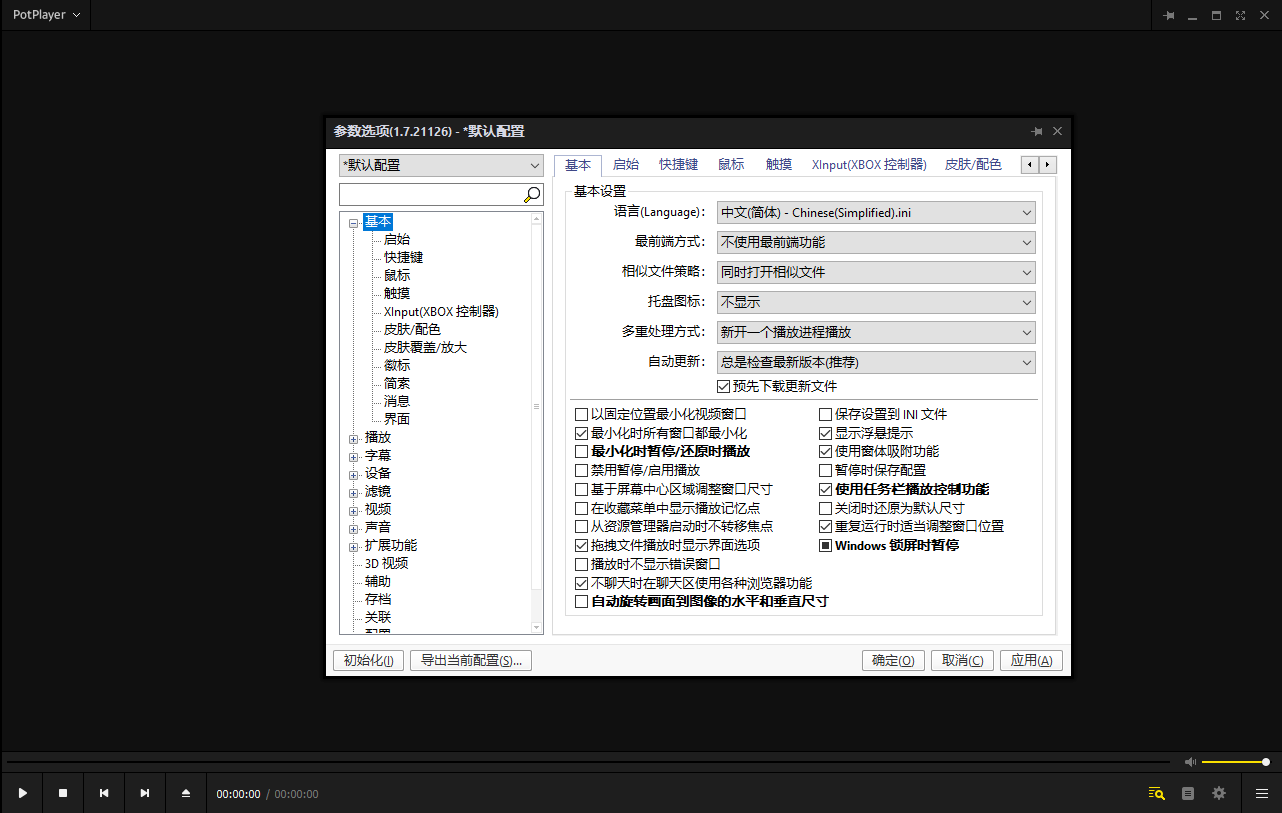This screenshot has height=813, width=1282.
Task: Pin the preferences dialog with pin icon
Action: (x=1037, y=131)
